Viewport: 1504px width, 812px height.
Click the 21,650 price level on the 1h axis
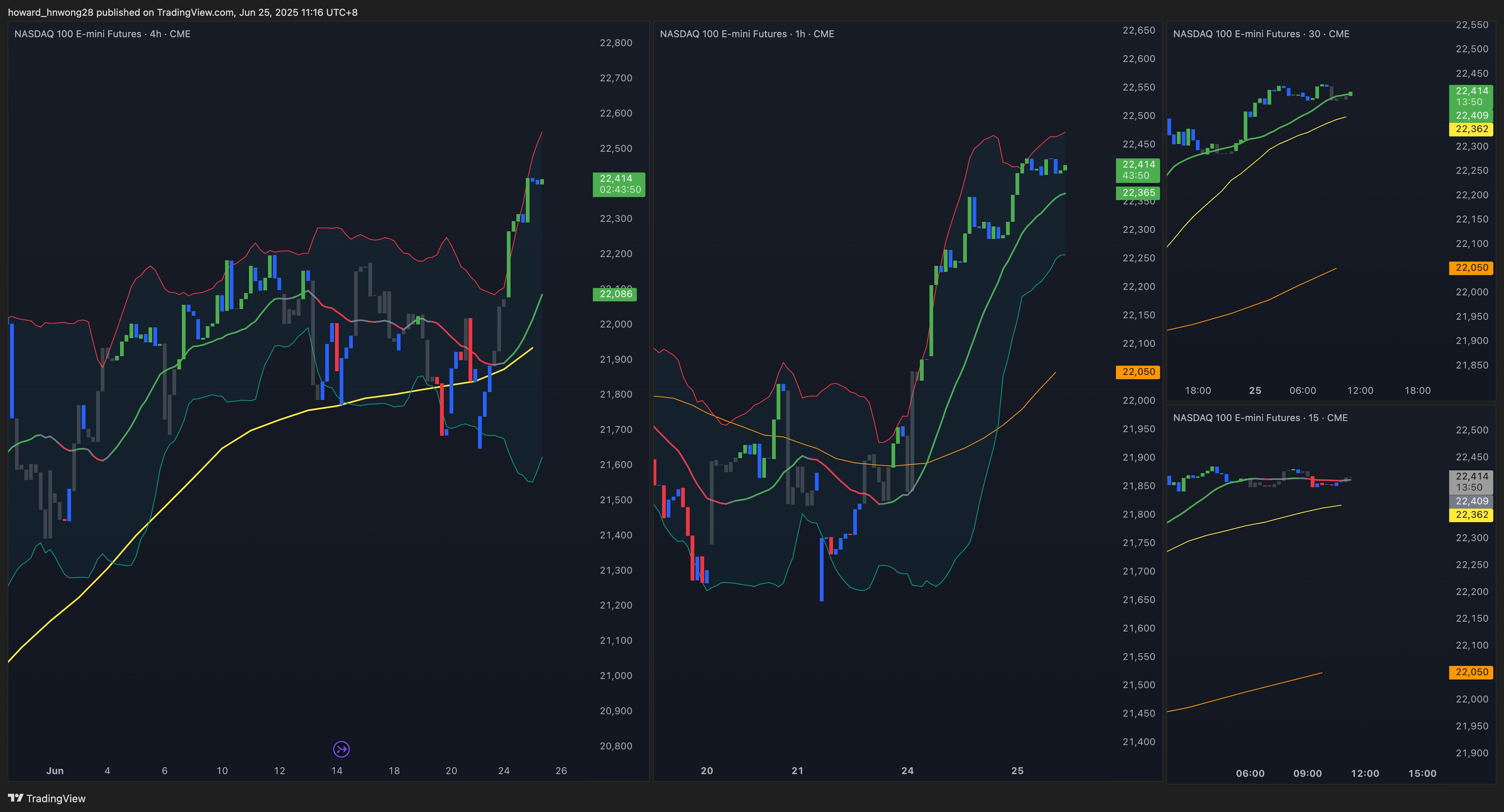click(x=1139, y=599)
